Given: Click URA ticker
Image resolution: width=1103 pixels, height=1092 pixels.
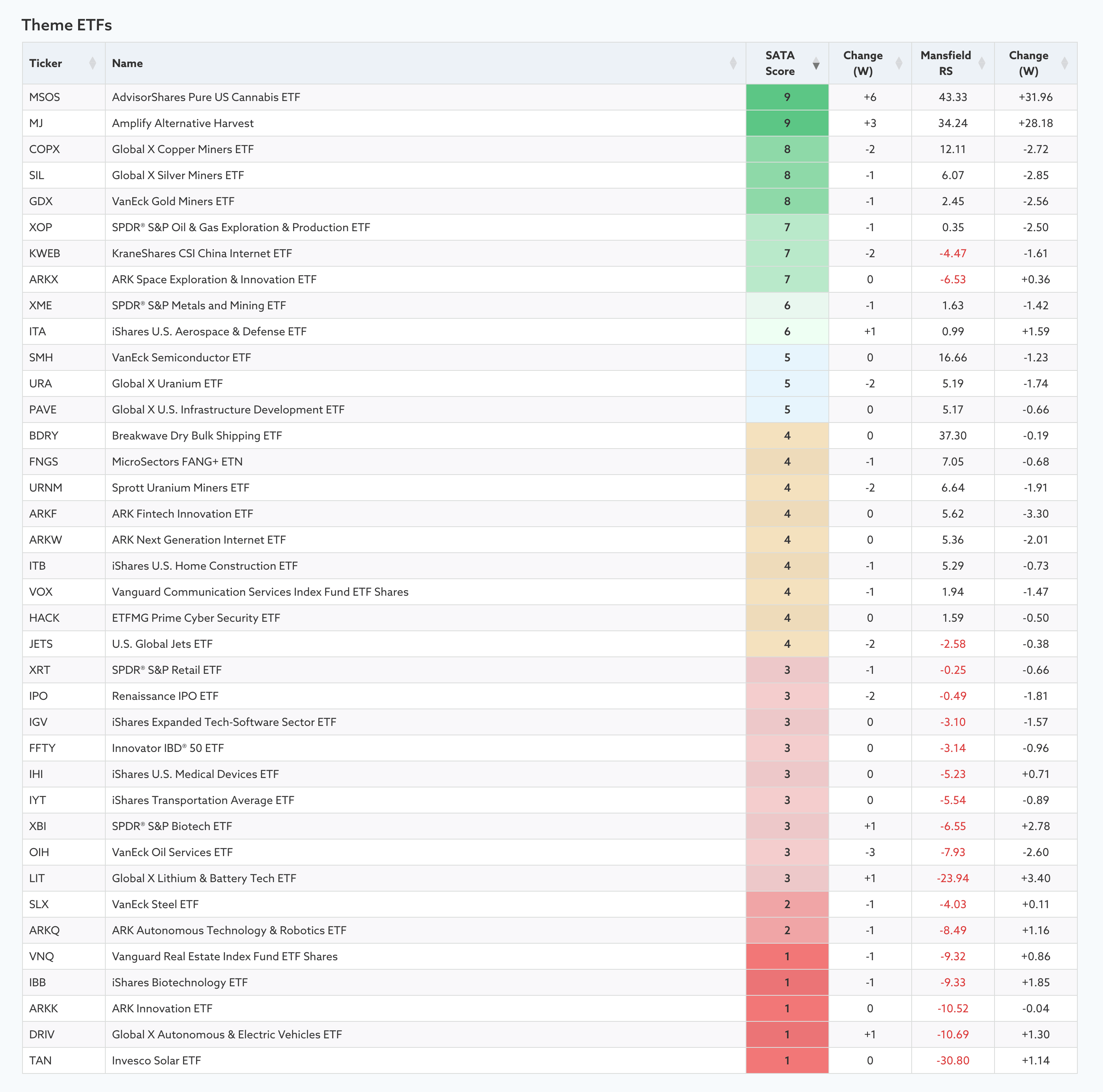Looking at the screenshot, I should (41, 383).
